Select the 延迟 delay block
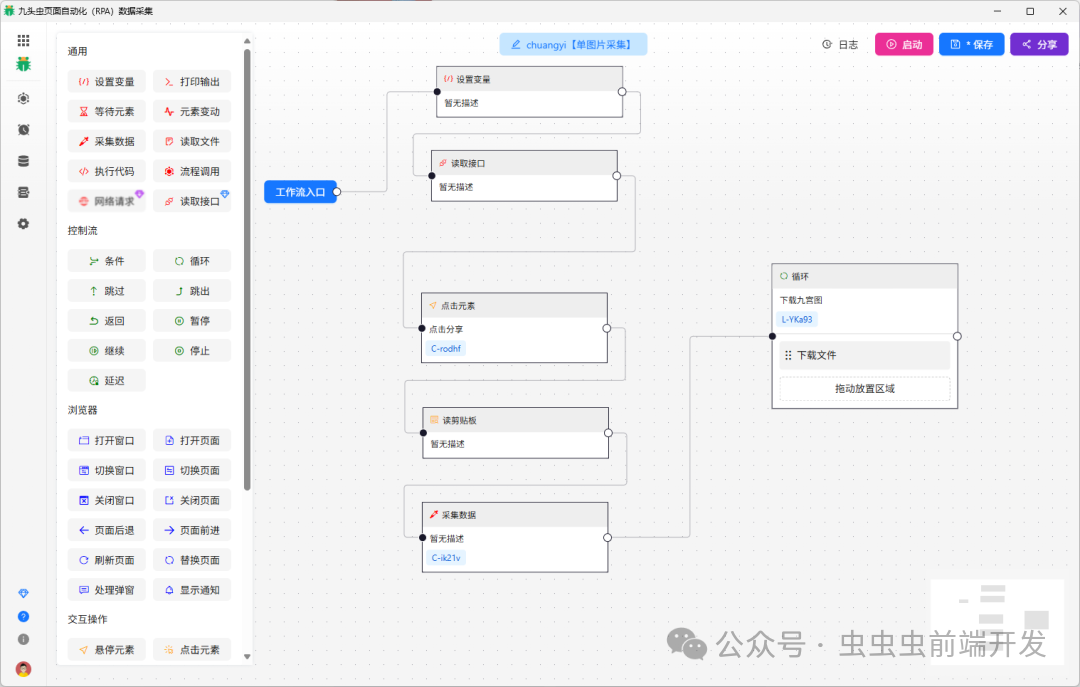The image size is (1080, 687). tap(107, 380)
